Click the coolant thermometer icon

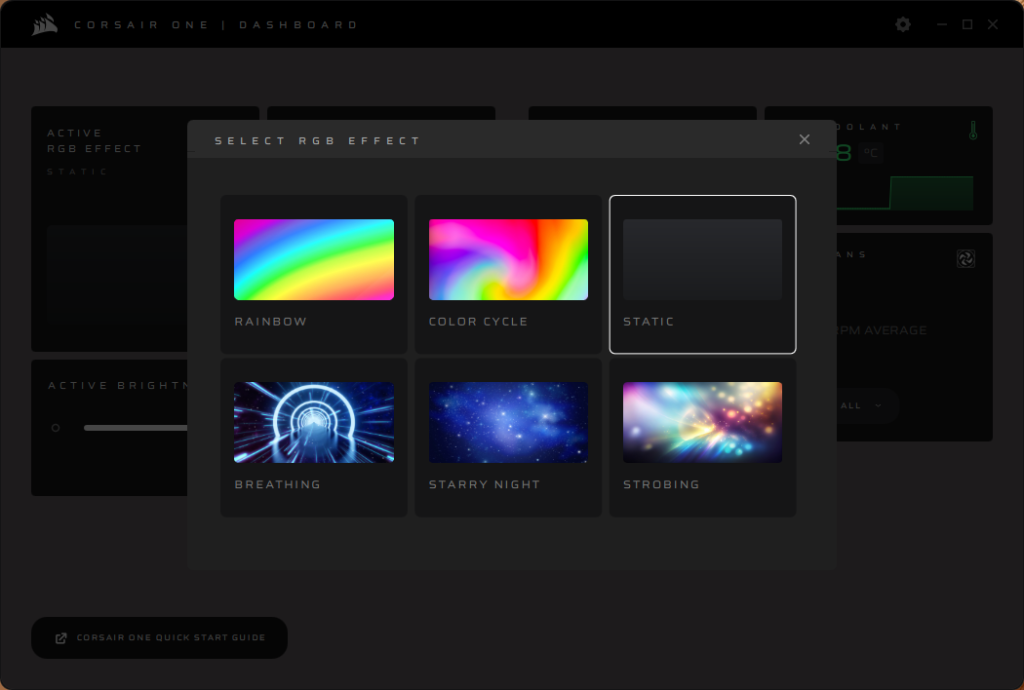click(x=973, y=131)
